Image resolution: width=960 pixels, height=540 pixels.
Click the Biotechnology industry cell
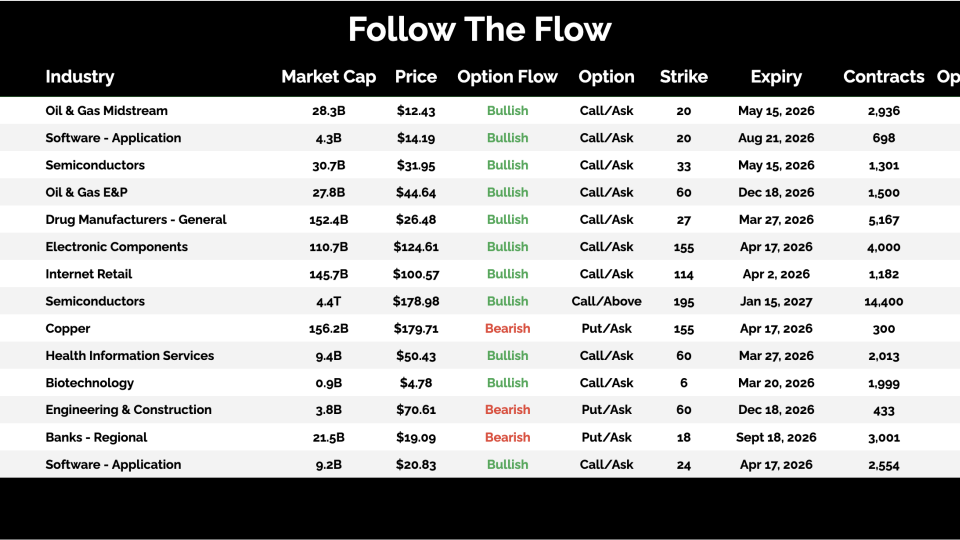90,383
